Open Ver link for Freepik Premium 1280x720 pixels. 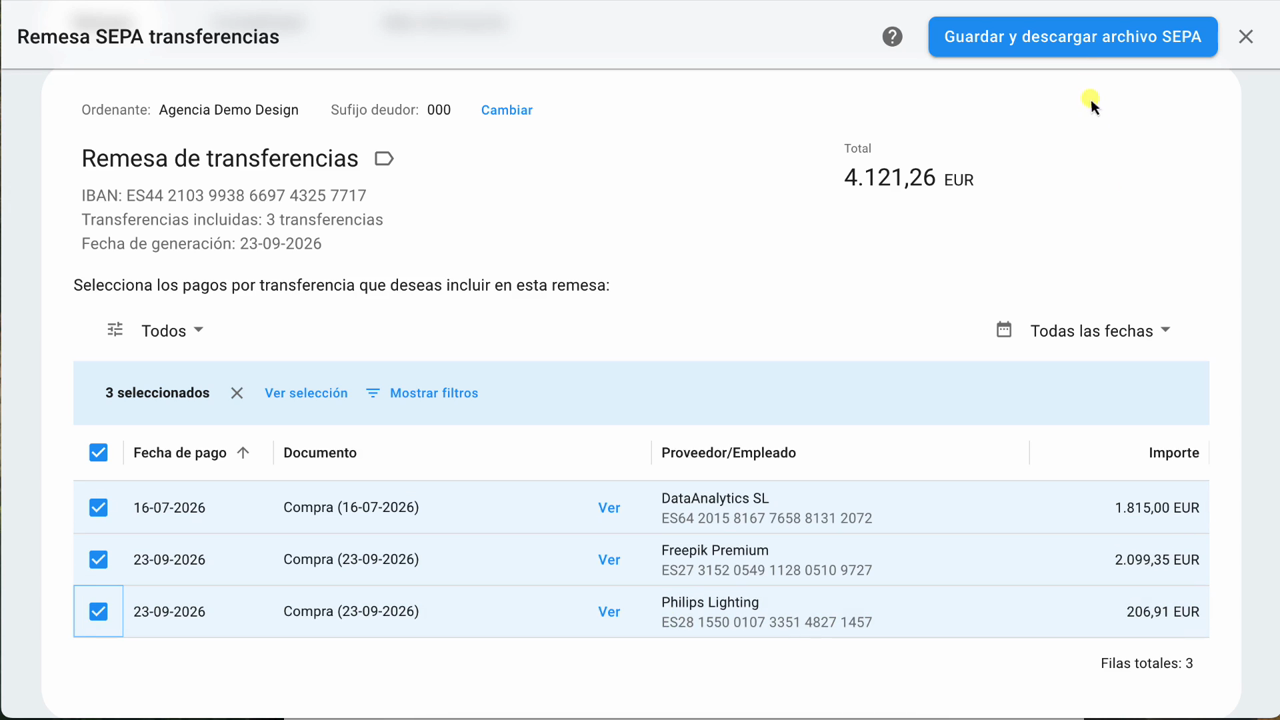(609, 560)
